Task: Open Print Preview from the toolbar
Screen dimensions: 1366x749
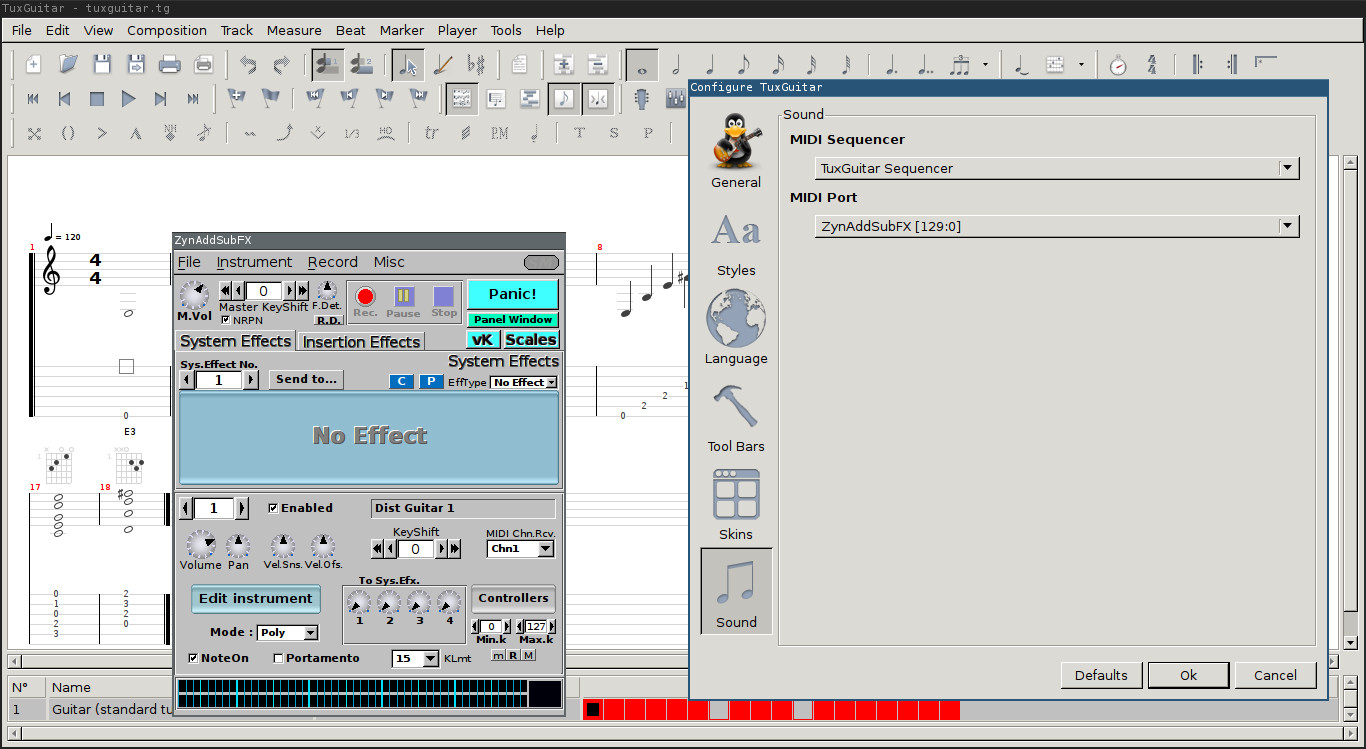Action: click(x=204, y=65)
